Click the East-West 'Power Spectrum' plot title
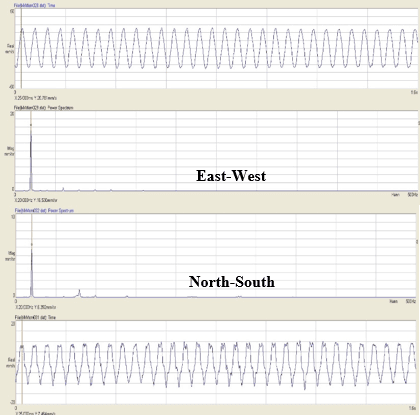The height and width of the screenshot is (415, 420). [44, 108]
